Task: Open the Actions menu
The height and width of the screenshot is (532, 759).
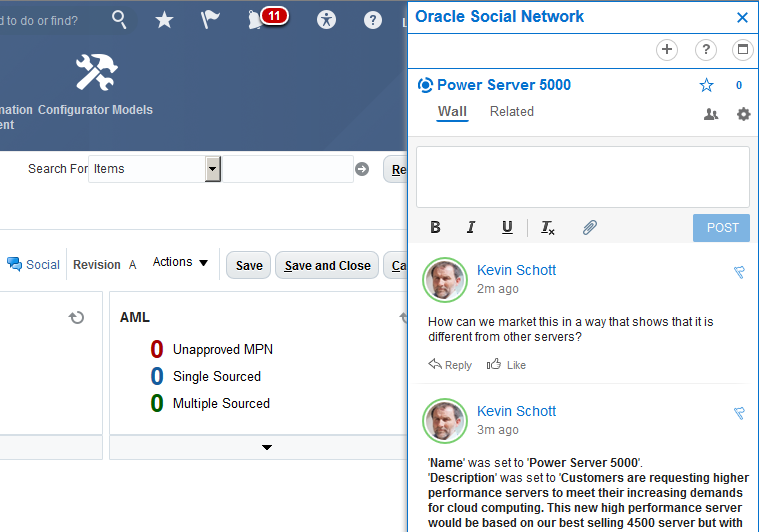Action: point(181,262)
